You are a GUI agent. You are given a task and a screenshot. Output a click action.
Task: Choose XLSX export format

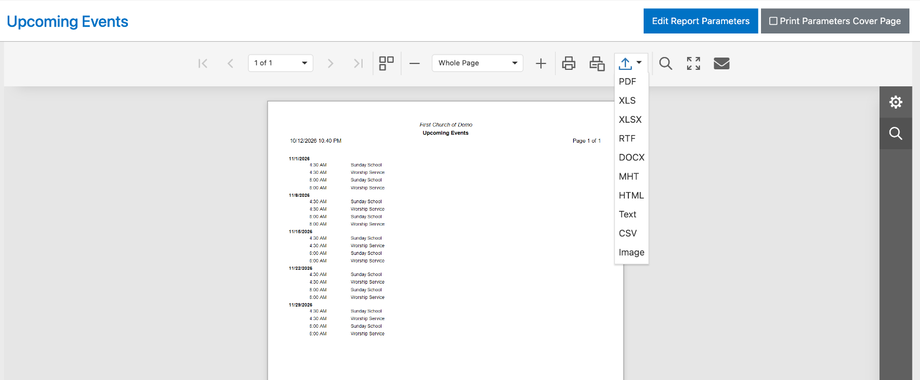630,120
